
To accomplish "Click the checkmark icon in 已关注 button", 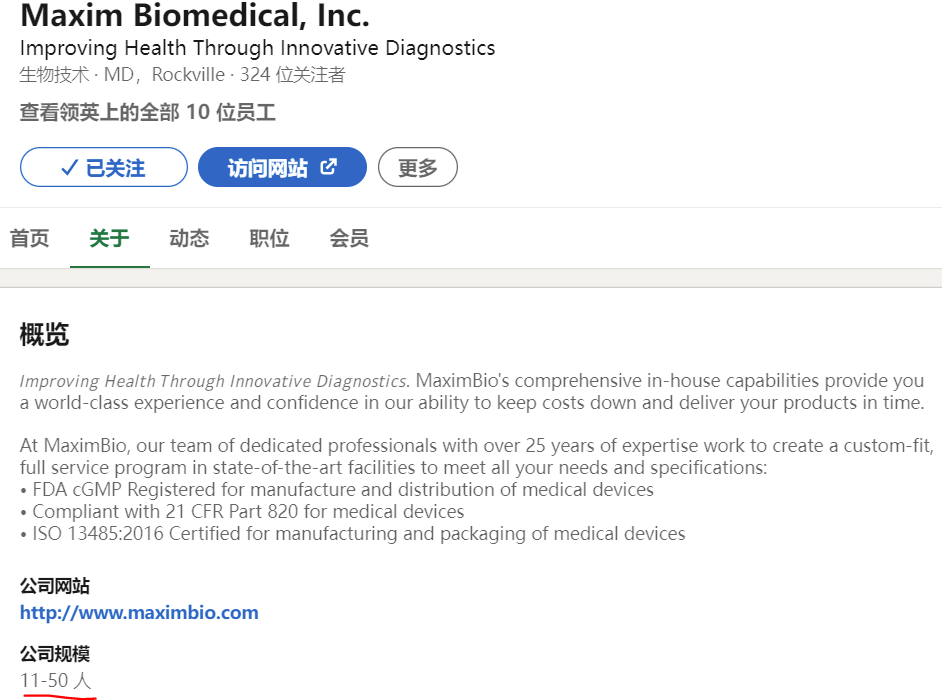I will click(70, 167).
